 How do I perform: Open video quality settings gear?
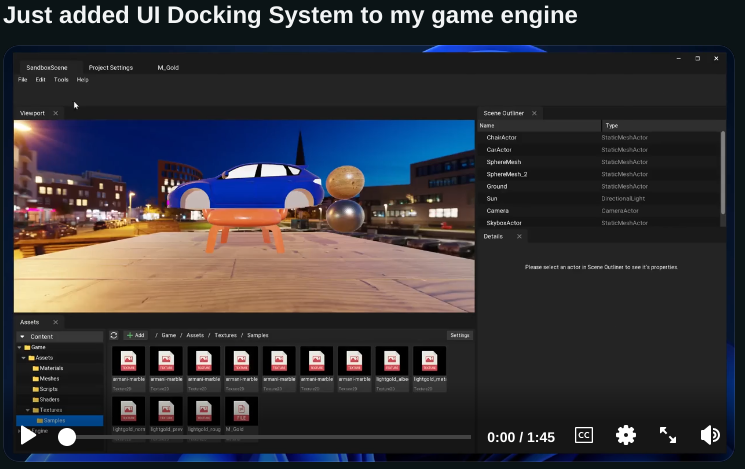pyautogui.click(x=626, y=435)
